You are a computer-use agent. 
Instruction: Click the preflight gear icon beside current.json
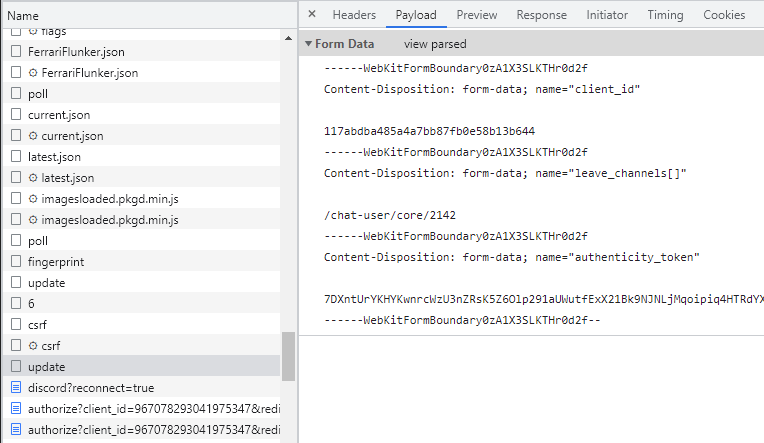33,136
